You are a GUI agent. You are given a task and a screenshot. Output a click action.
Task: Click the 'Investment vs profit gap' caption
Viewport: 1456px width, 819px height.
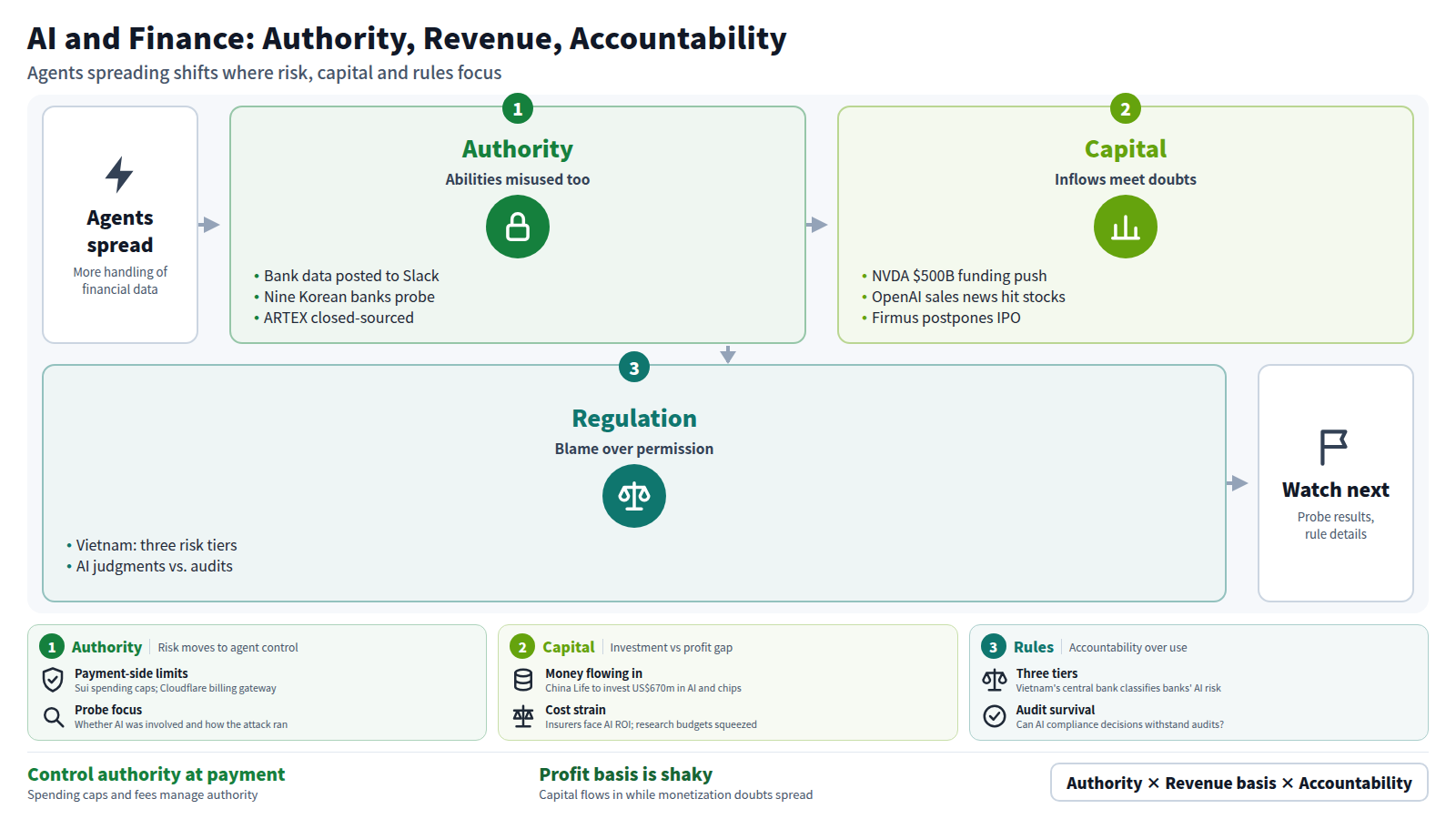pyautogui.click(x=671, y=648)
